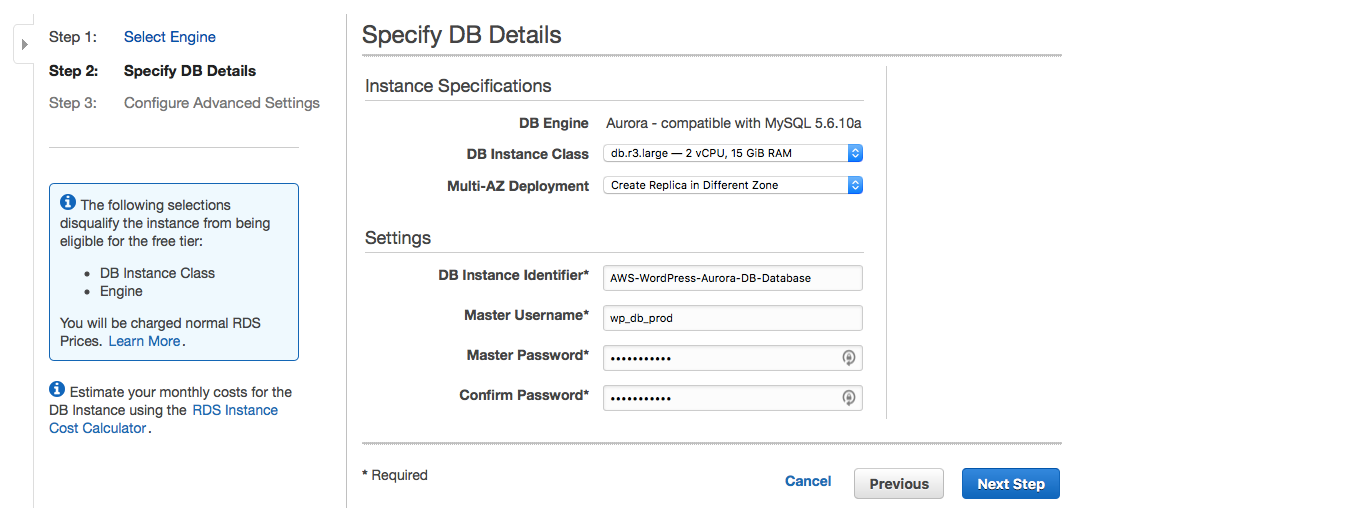Expand the collapsed side panel arrow
The width and height of the screenshot is (1364, 508).
click(24, 45)
